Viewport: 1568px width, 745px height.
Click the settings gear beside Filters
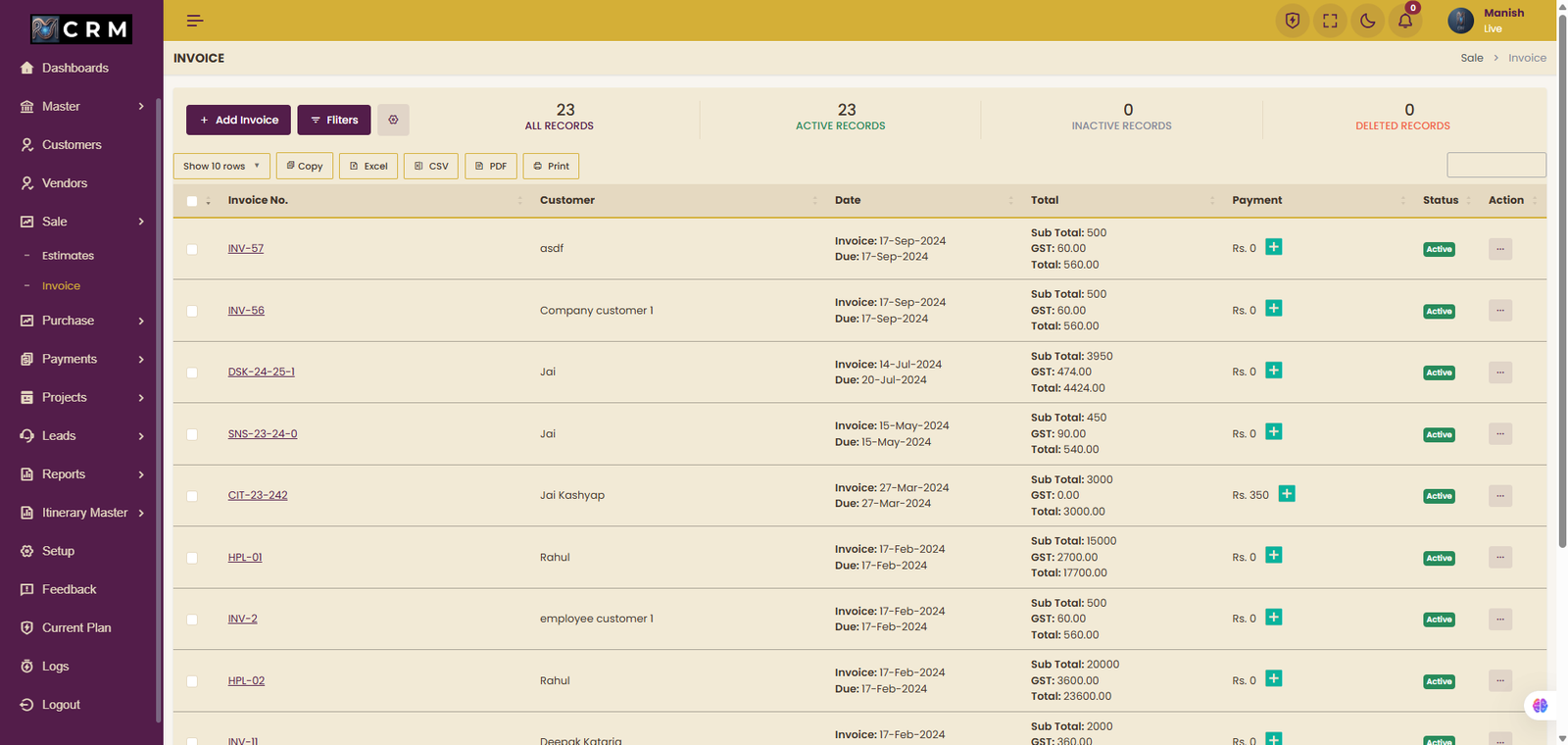393,120
